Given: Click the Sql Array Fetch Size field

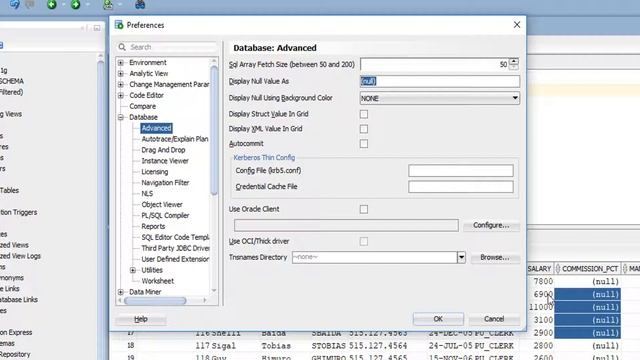Looking at the screenshot, I should tap(434, 64).
